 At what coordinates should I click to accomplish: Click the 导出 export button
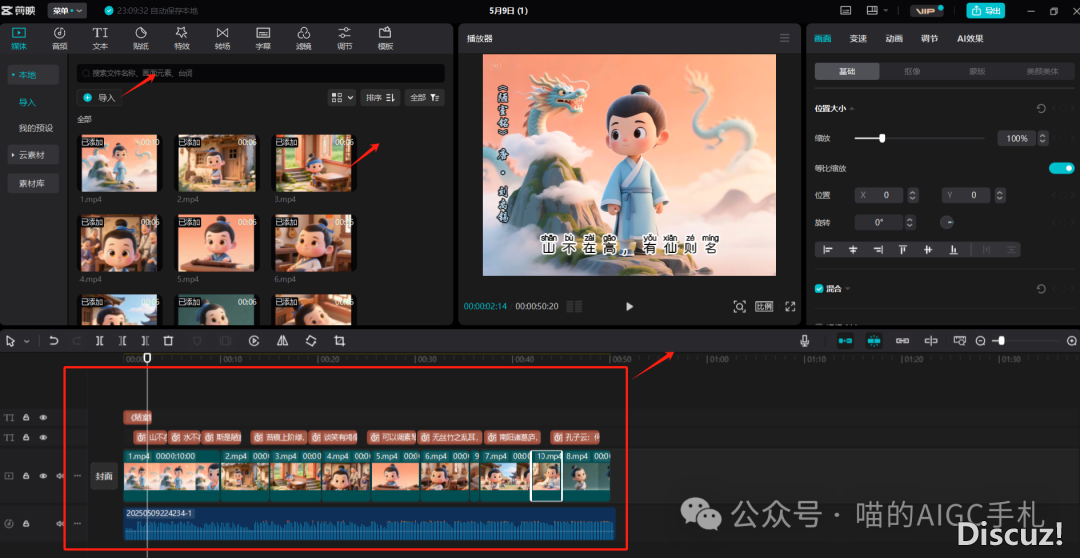point(987,11)
